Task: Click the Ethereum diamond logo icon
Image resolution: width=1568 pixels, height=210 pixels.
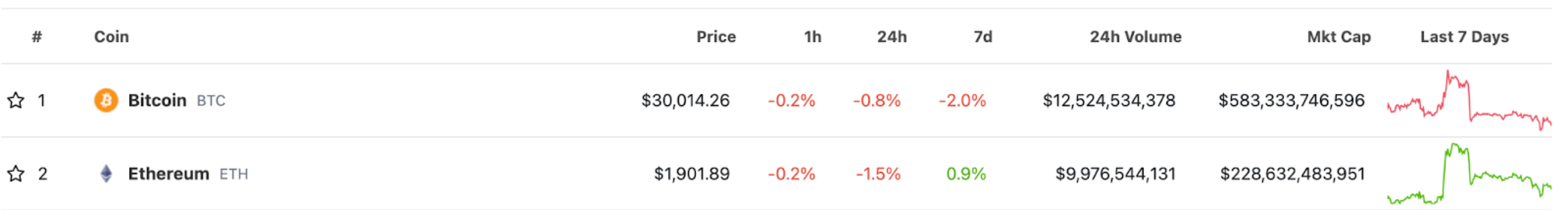Action: (x=106, y=174)
